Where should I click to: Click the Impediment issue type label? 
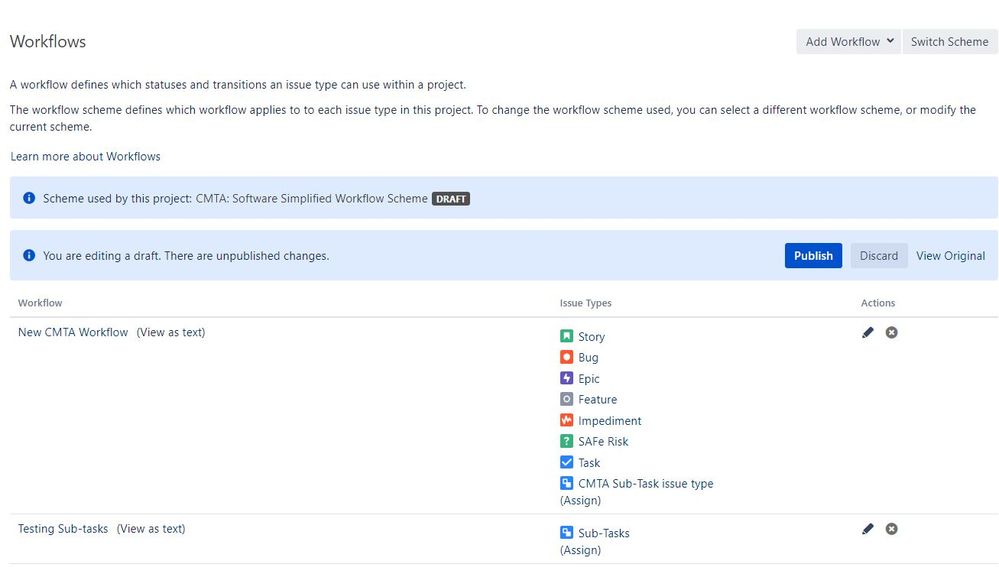(610, 420)
